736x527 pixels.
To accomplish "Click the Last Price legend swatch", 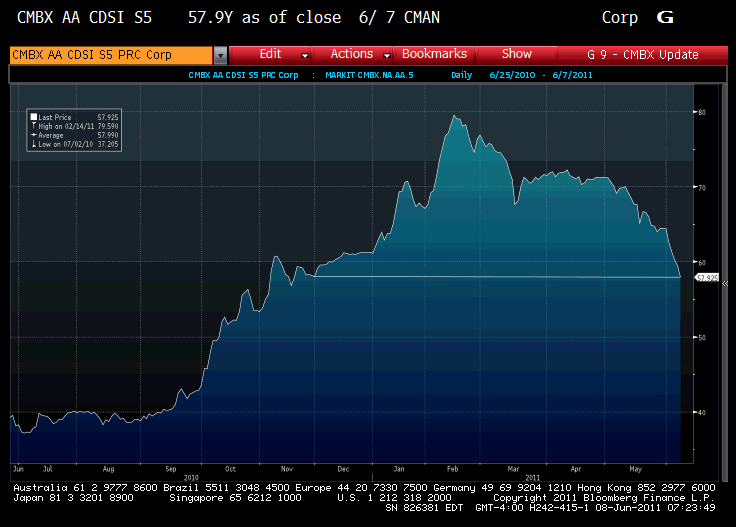I will (34, 117).
